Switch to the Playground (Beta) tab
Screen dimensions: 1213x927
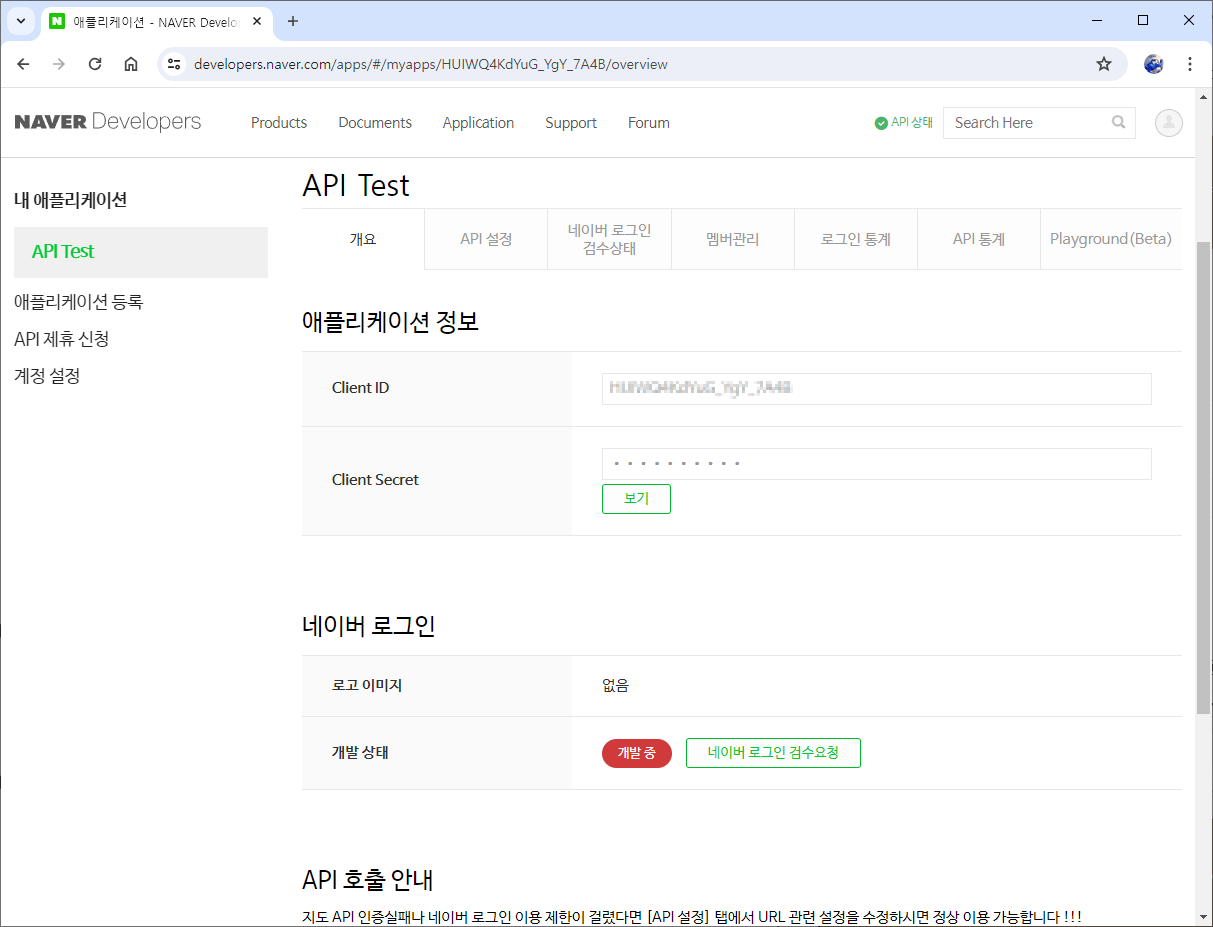pos(1111,240)
